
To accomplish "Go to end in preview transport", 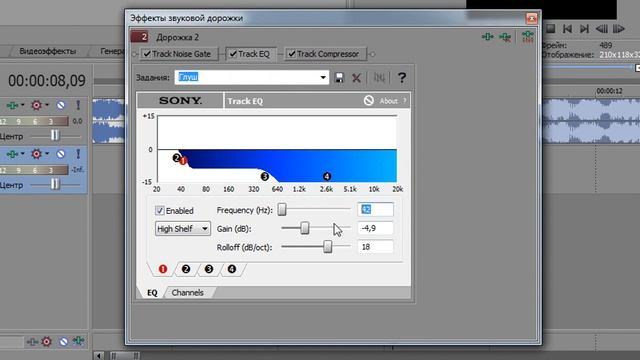I will [x=584, y=29].
